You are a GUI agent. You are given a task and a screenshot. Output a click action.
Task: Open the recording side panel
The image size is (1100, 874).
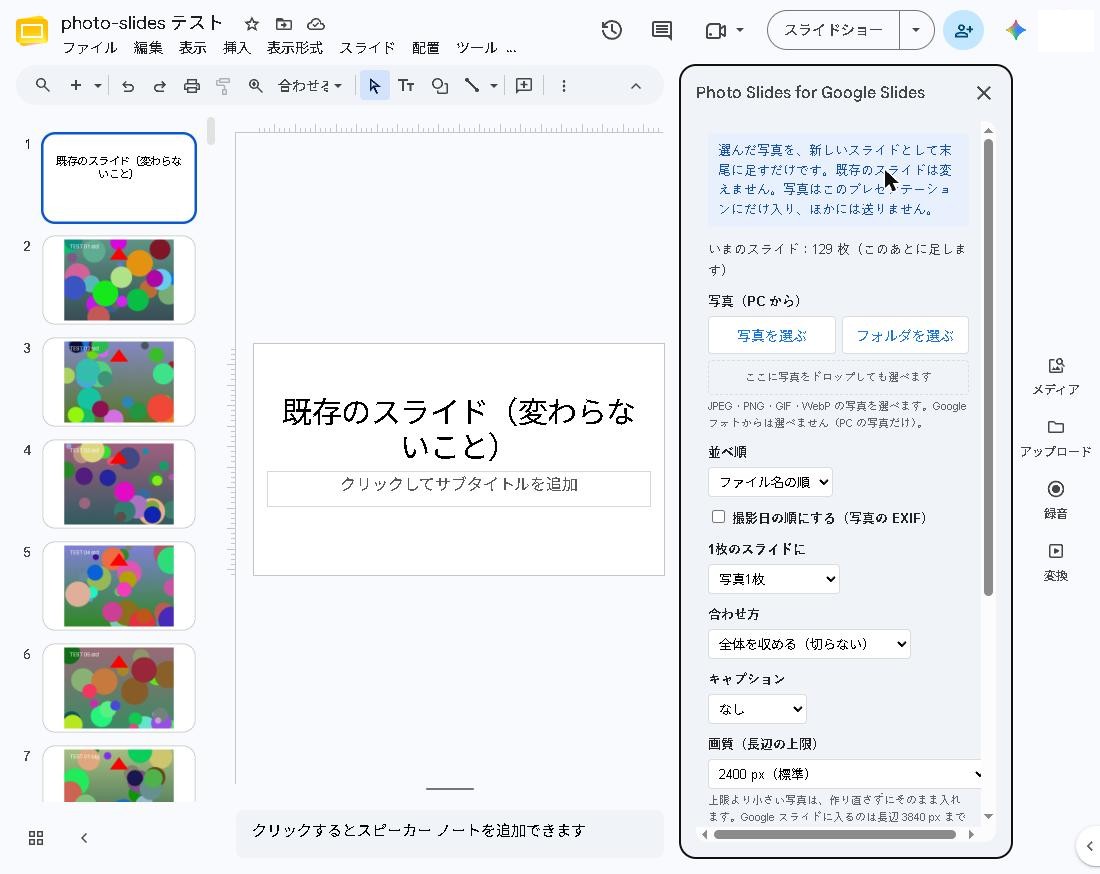[x=1056, y=499]
